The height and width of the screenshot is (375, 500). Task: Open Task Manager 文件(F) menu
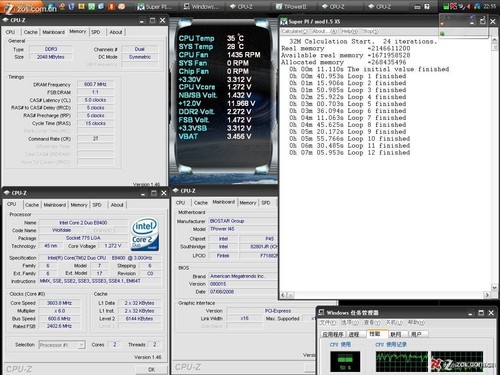pyautogui.click(x=328, y=322)
